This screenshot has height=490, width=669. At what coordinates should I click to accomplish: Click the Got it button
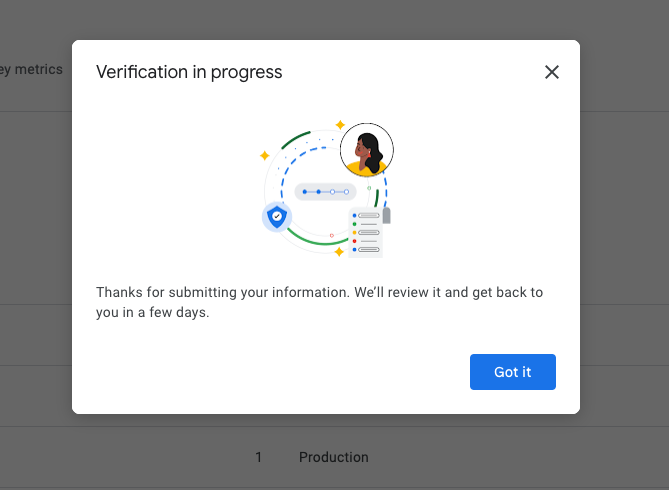click(512, 372)
